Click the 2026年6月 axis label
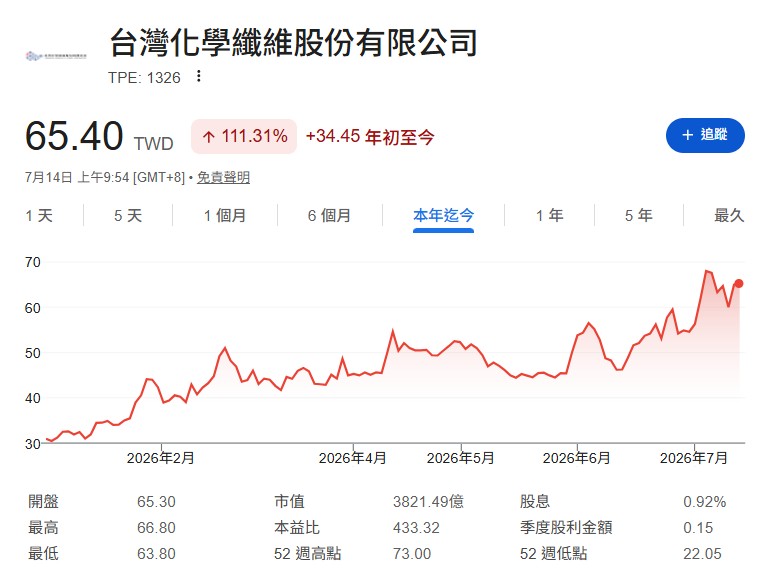Screen dimensions: 761x573 (x=577, y=458)
